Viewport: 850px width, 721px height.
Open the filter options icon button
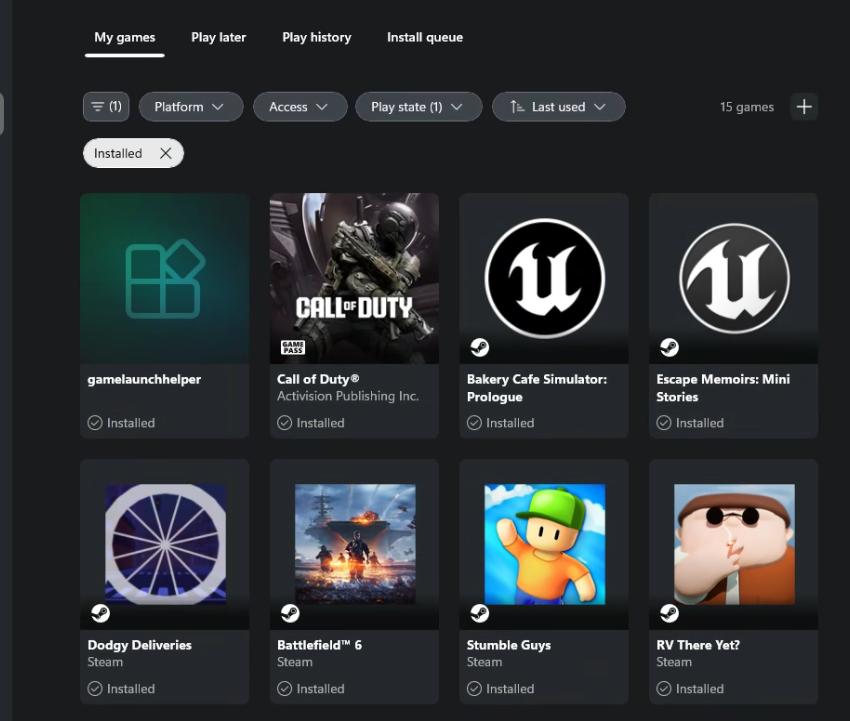tap(106, 107)
